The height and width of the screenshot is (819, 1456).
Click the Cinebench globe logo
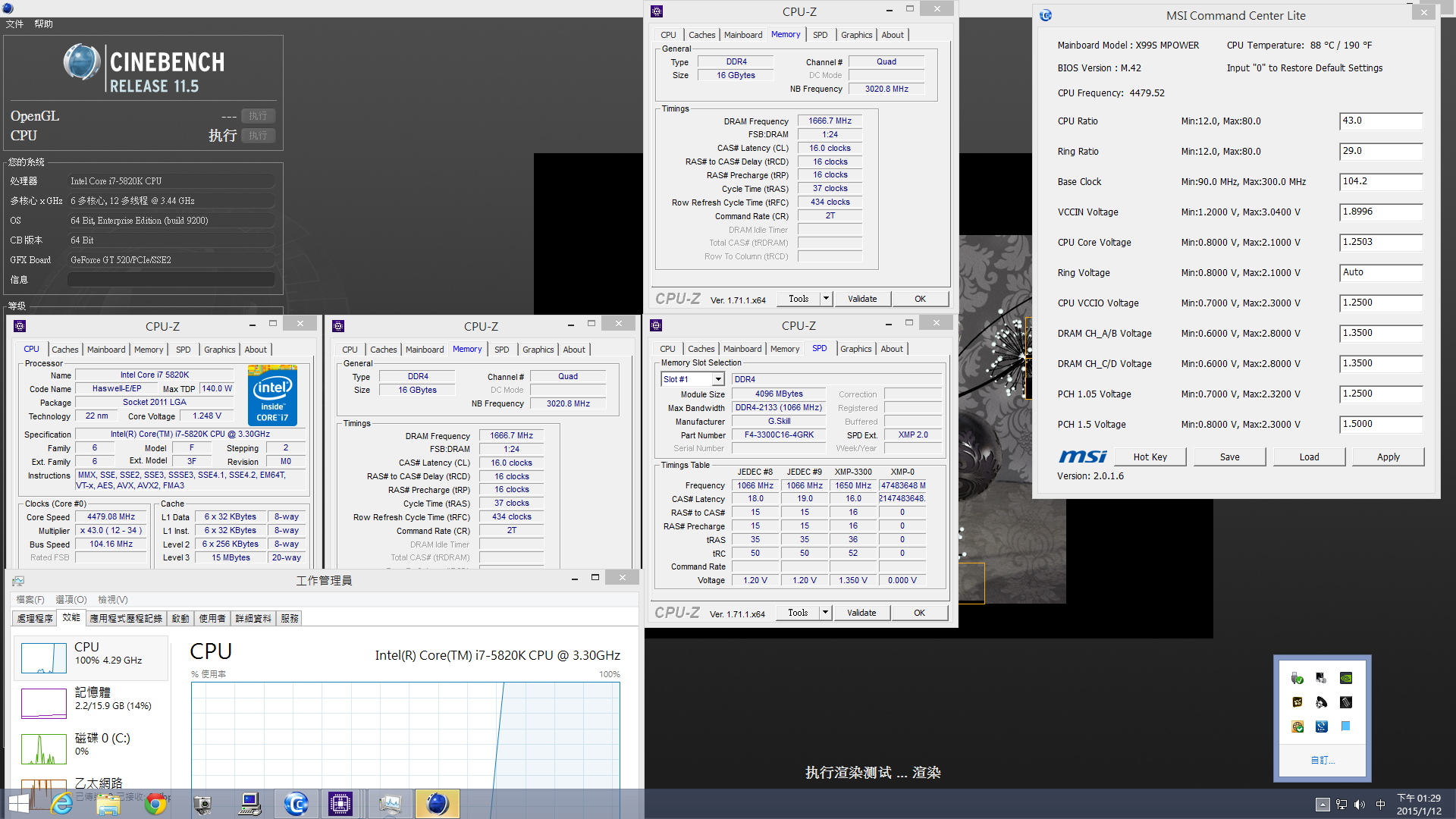82,61
